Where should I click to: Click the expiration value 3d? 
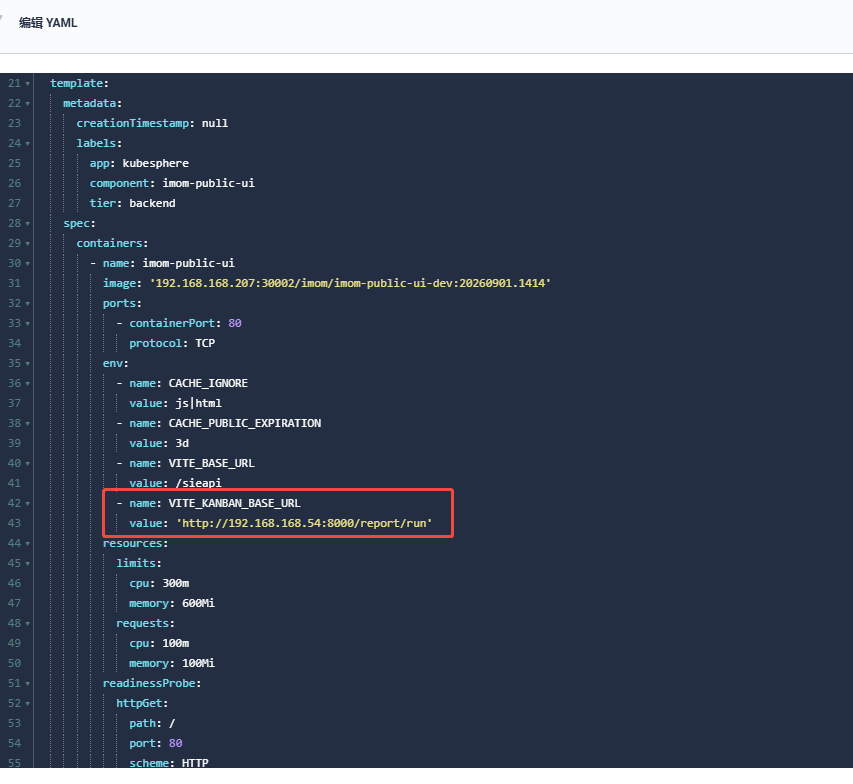click(x=182, y=443)
